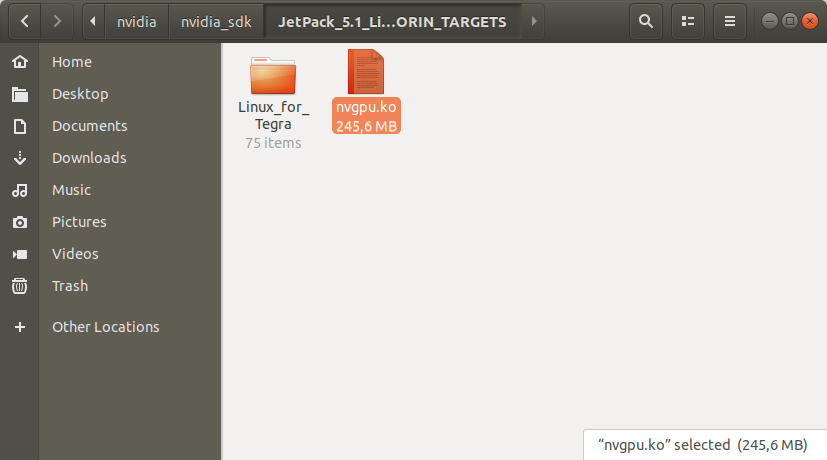Go to Home in sidebar
This screenshot has width=827, height=460.
coord(72,62)
